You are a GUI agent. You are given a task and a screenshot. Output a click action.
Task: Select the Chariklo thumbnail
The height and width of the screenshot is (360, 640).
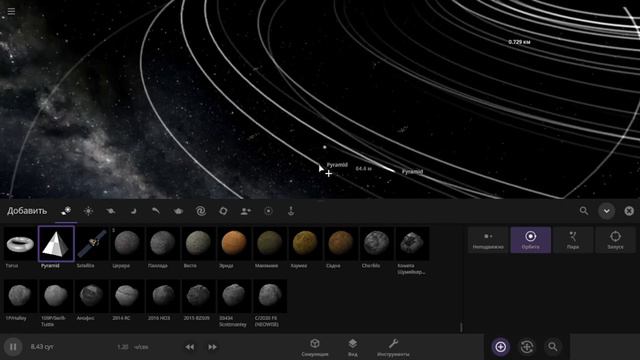(376, 244)
